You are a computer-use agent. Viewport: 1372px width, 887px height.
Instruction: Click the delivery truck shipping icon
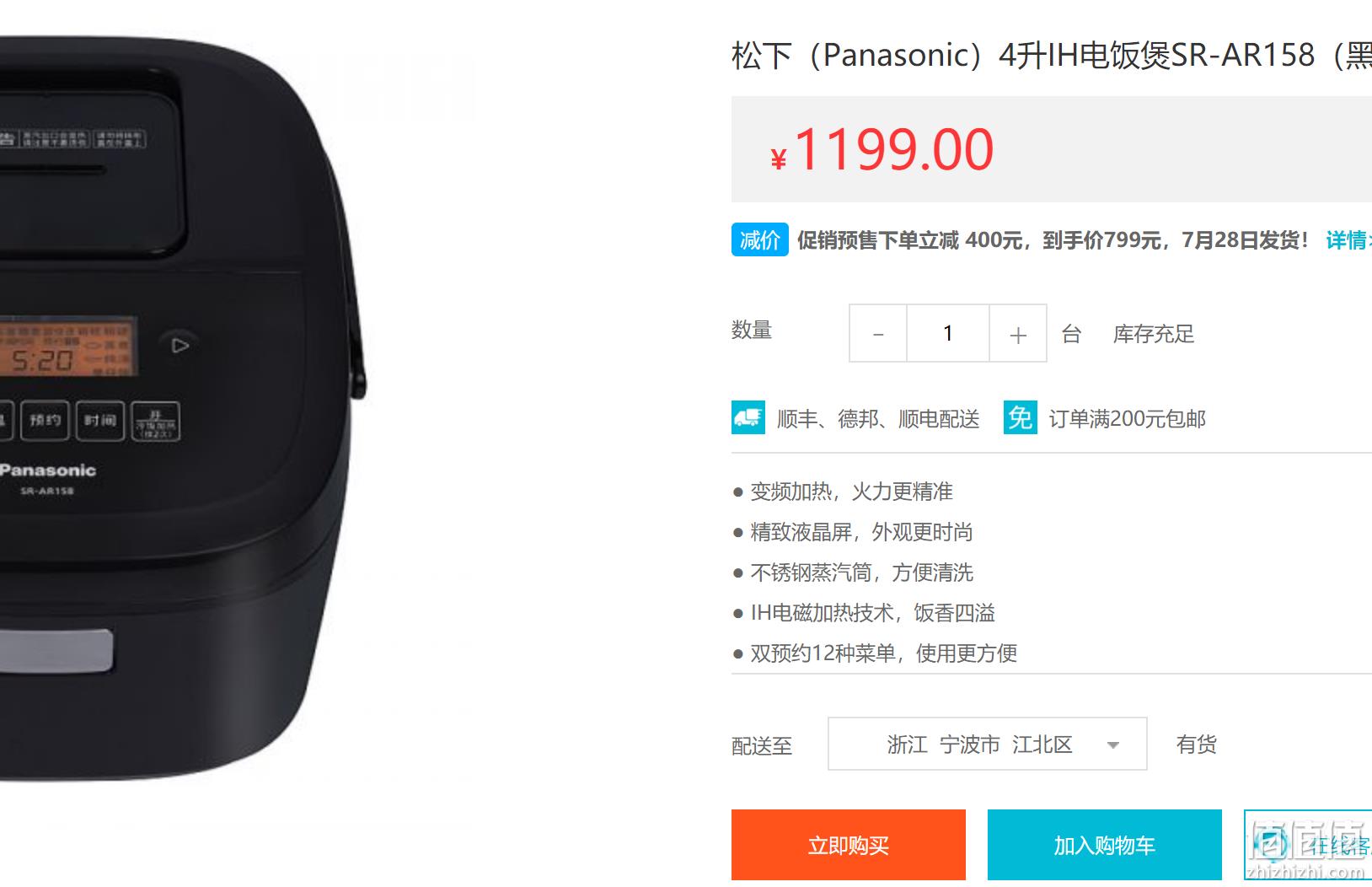[748, 417]
